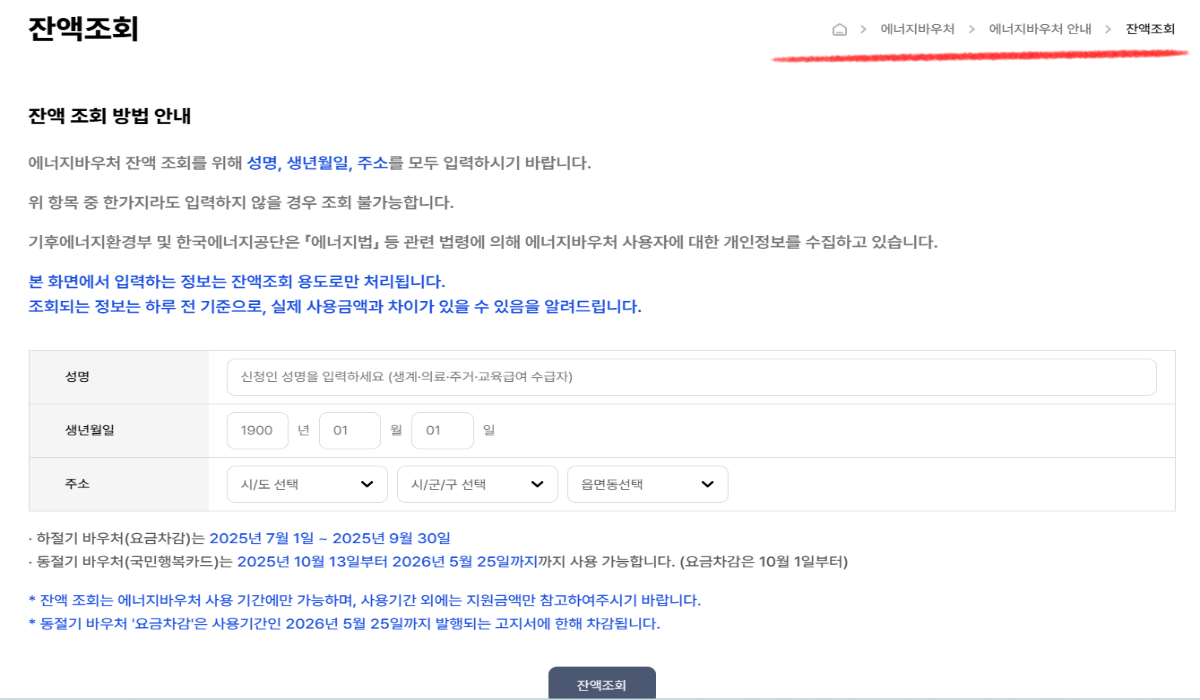Open 에너지바우처 안내 breadcrumb link
The image size is (1200, 700).
pyautogui.click(x=1040, y=29)
